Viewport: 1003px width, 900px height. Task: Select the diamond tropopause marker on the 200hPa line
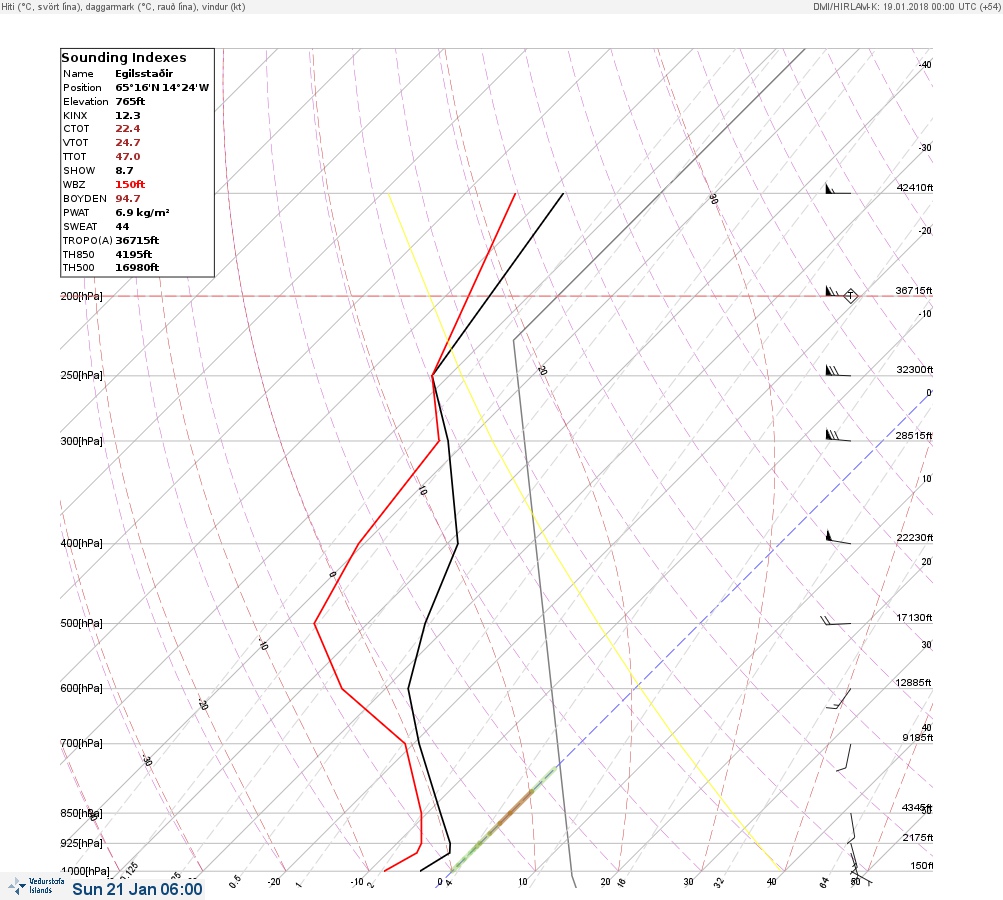850,296
